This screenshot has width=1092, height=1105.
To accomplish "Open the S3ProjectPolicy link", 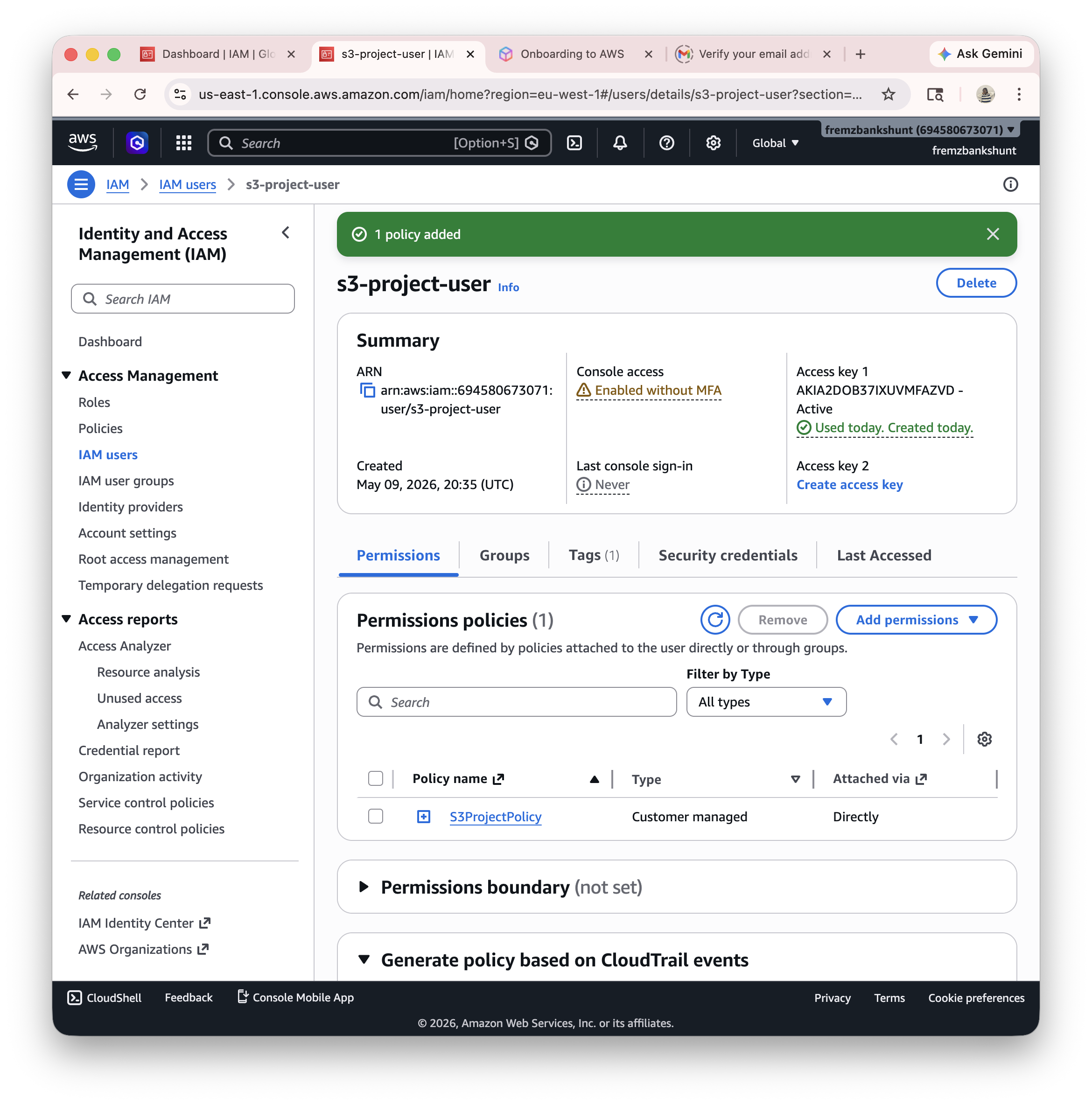I will [496, 816].
